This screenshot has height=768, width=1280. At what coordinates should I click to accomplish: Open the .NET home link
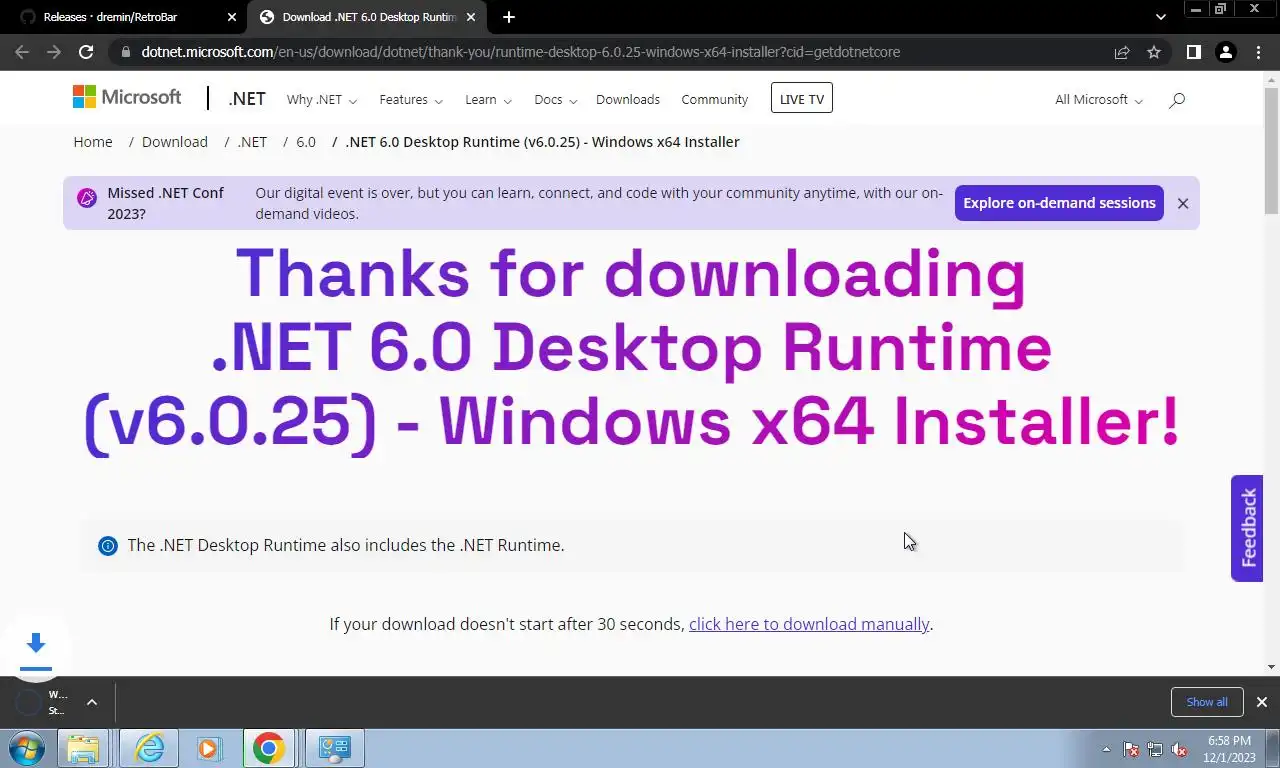pyautogui.click(x=246, y=99)
